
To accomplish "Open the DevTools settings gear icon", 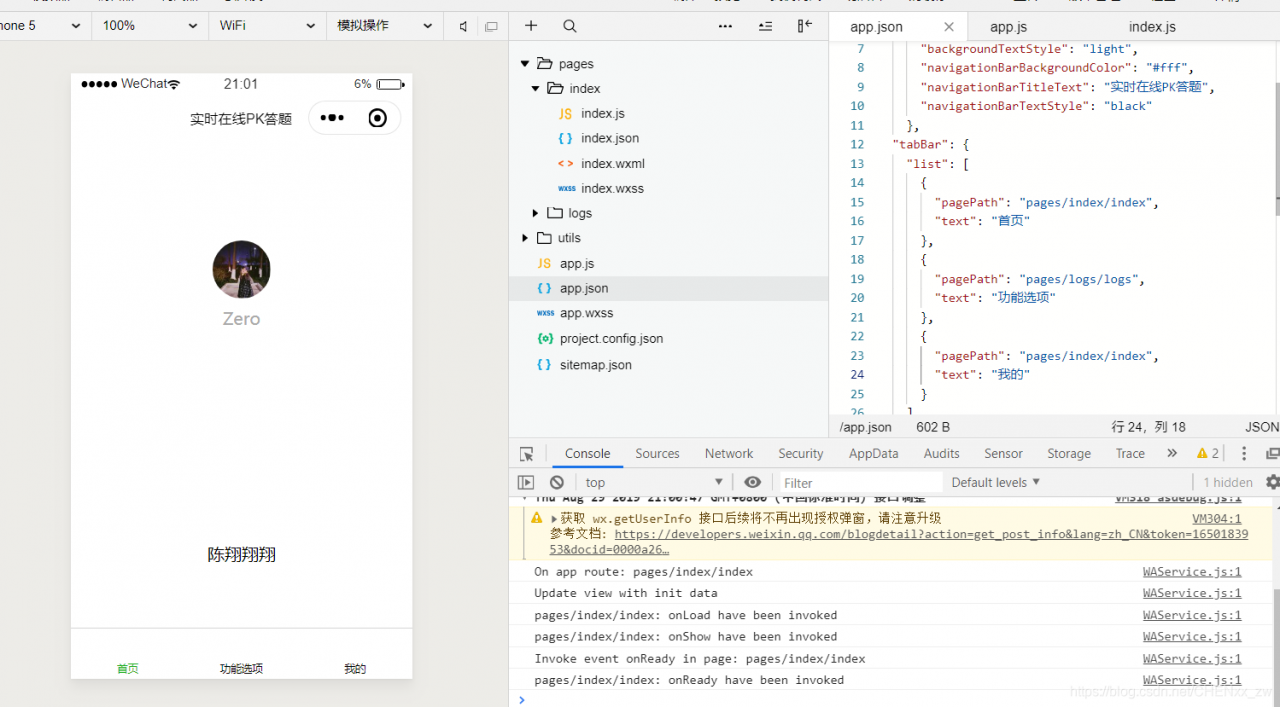I will (1272, 482).
